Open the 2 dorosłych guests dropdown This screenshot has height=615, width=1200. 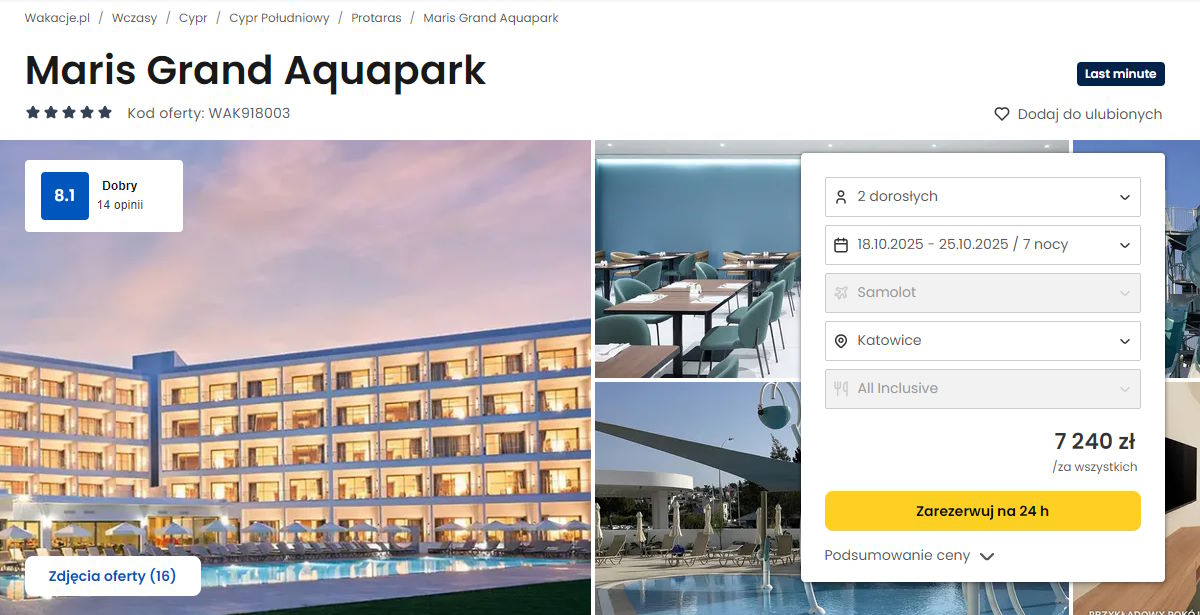click(x=983, y=197)
